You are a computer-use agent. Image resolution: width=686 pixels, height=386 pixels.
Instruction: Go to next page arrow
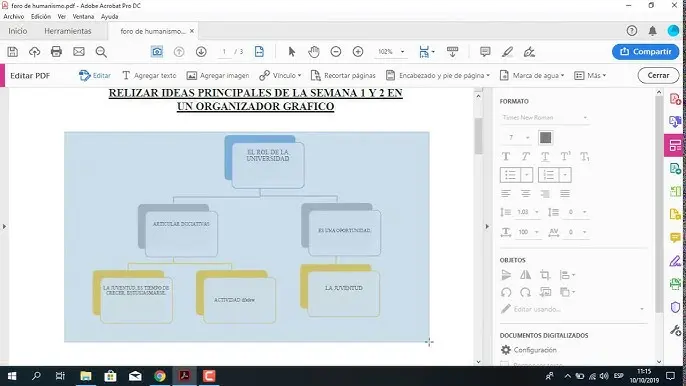201,52
